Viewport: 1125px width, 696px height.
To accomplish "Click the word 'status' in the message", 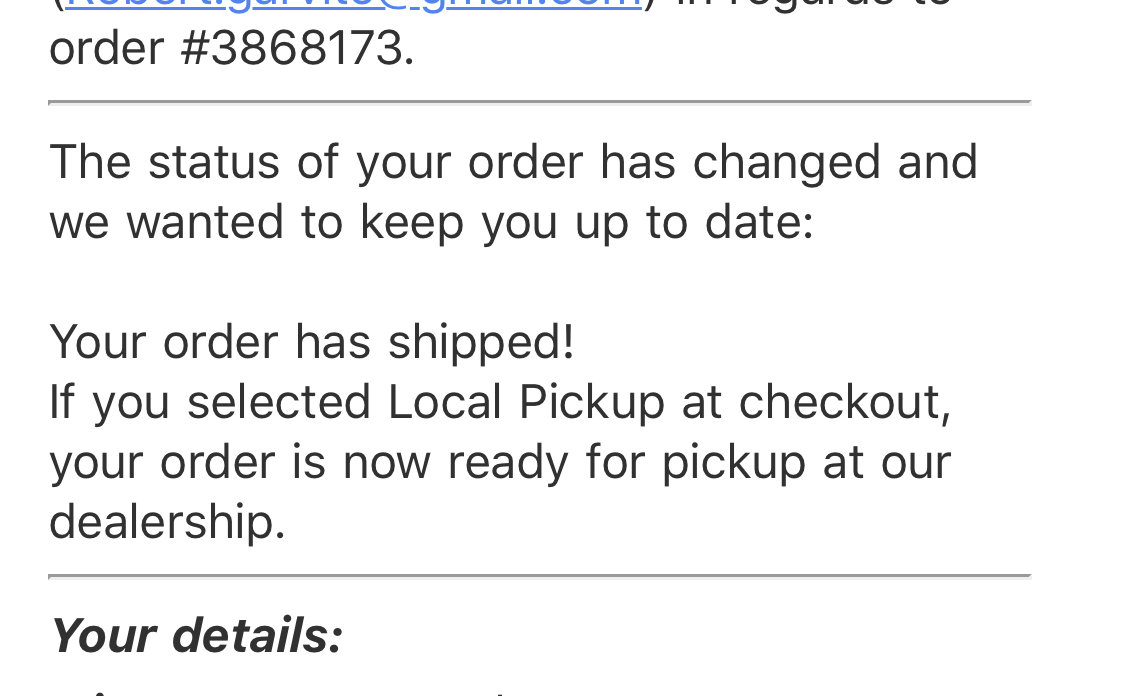I will pyautogui.click(x=214, y=163).
